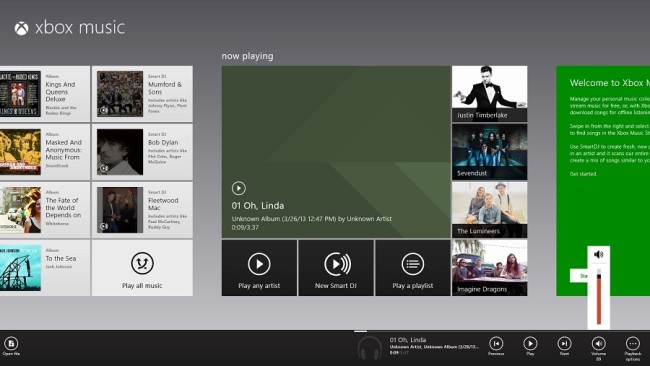Screen dimensions: 650x366
Task: Open To the Sea album tile
Action: 45,268
